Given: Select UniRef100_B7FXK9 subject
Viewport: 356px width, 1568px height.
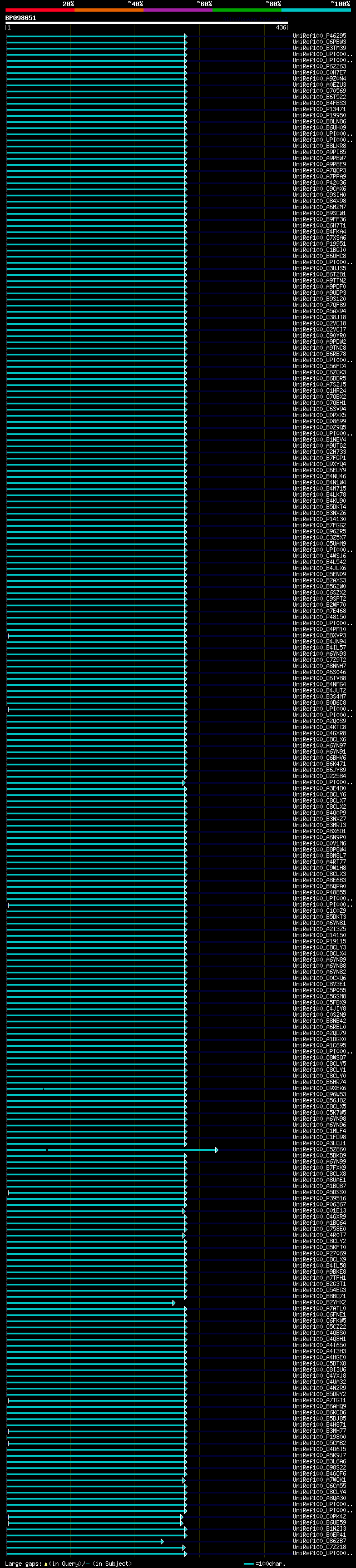Looking at the screenshot, I should pos(319,1168).
